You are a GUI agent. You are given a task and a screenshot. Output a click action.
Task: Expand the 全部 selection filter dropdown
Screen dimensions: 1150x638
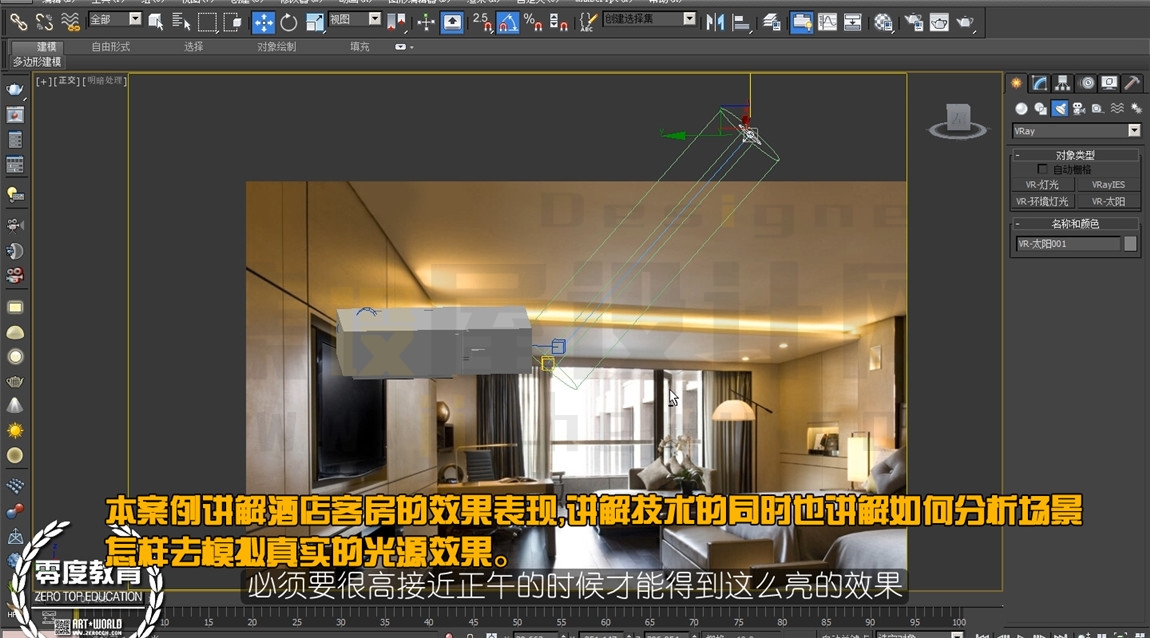pyautogui.click(x=114, y=19)
